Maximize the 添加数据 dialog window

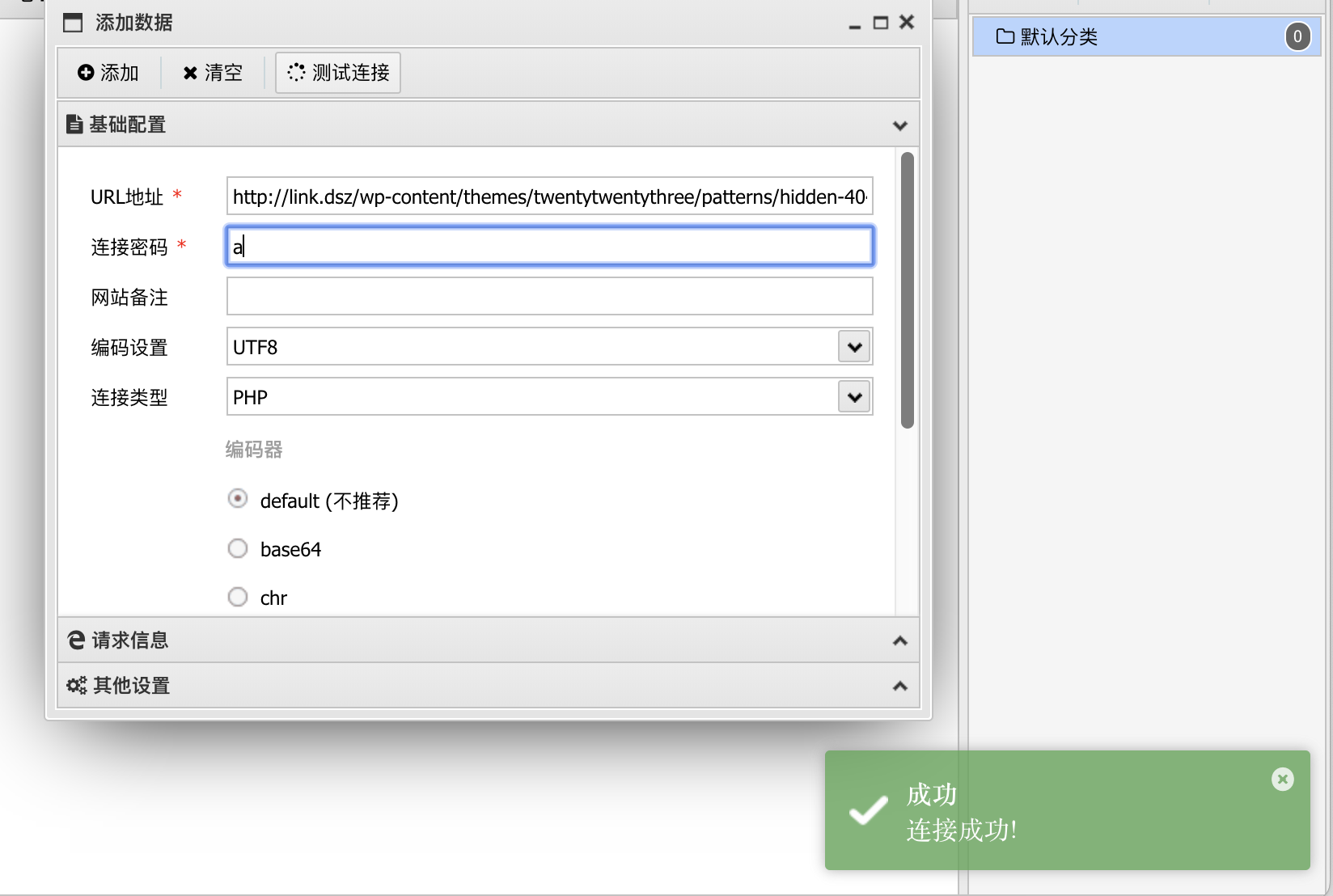(x=881, y=23)
